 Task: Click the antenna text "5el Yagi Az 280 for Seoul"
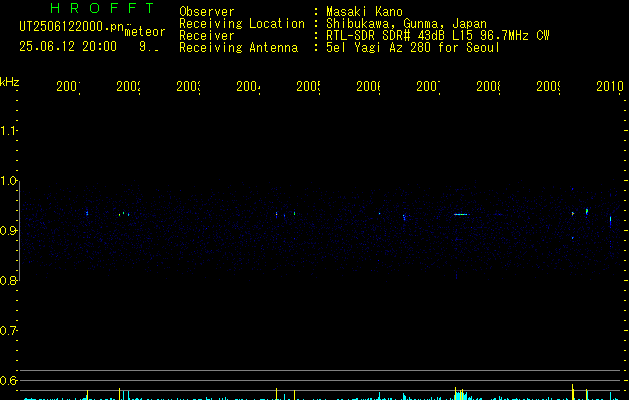click(x=413, y=48)
